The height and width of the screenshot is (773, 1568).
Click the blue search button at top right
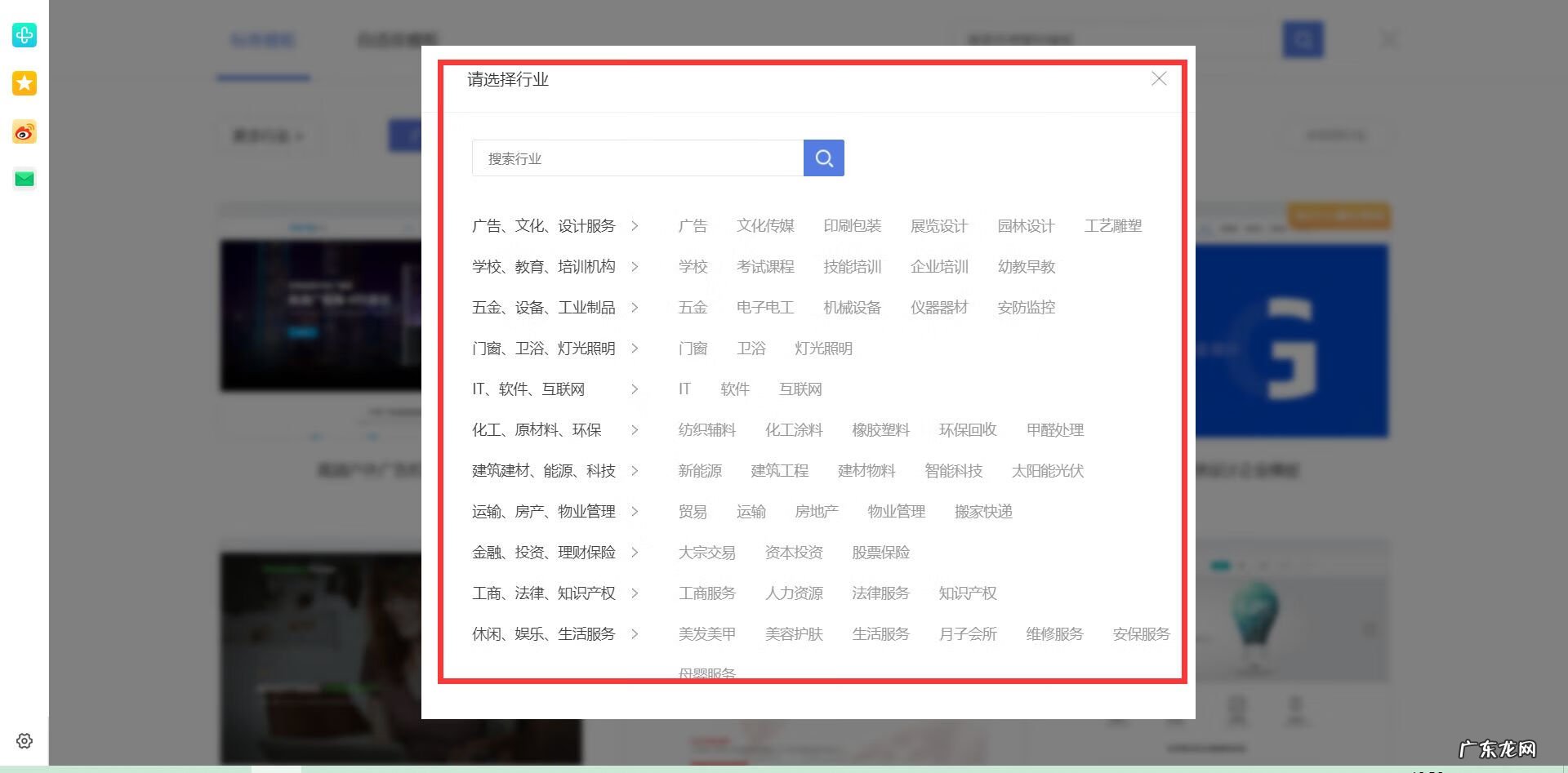[1303, 38]
